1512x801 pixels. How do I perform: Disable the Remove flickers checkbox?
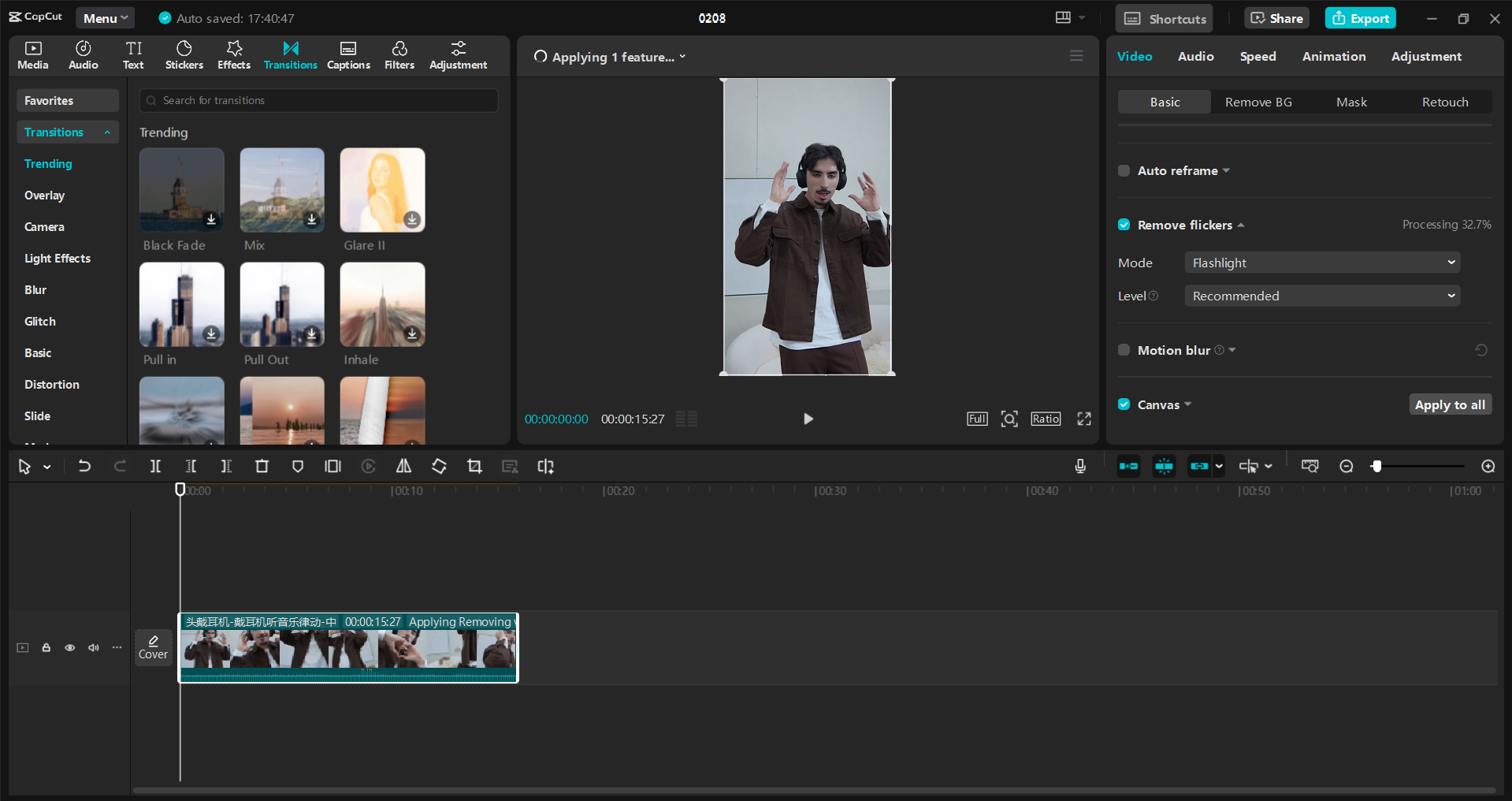click(x=1124, y=225)
